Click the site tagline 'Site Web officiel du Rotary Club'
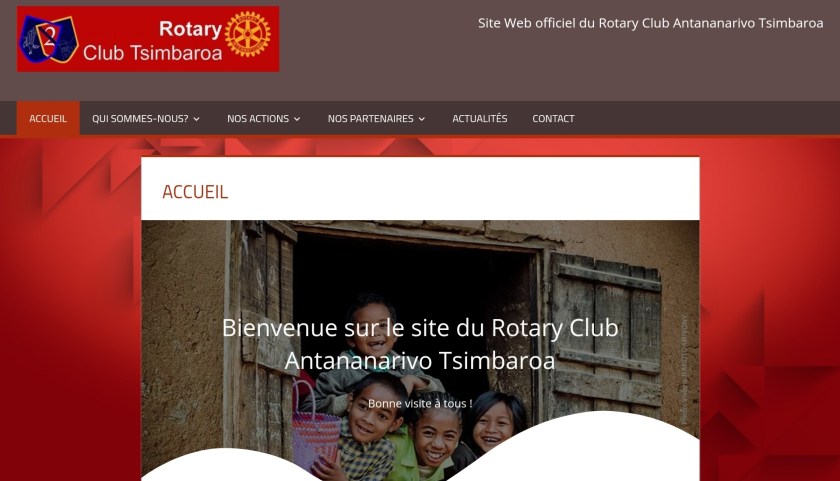The image size is (840, 481). point(574,23)
